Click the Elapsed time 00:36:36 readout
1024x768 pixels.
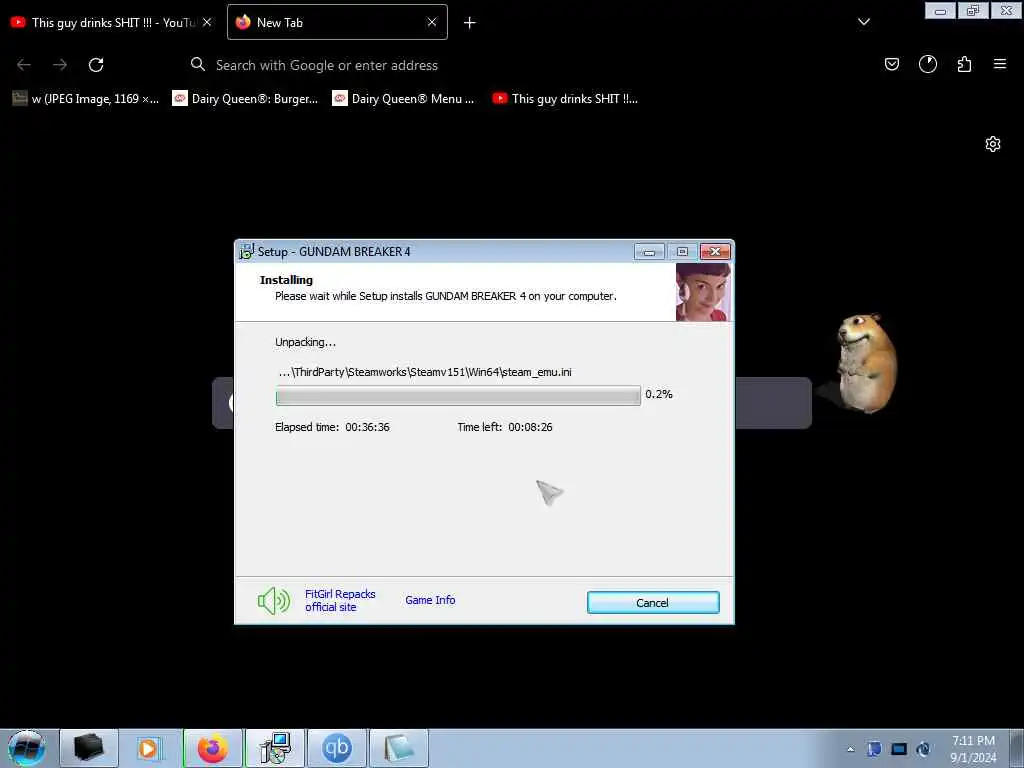pyautogui.click(x=332, y=426)
